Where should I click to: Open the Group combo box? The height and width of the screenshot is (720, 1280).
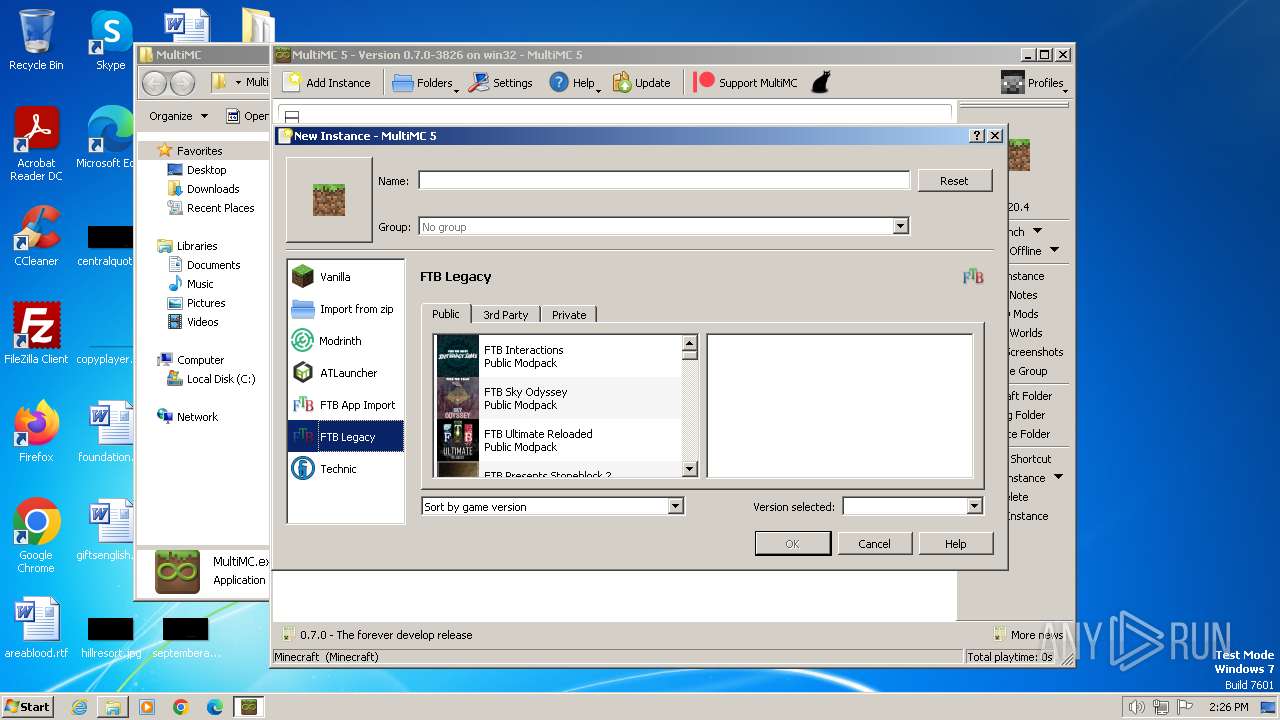663,227
